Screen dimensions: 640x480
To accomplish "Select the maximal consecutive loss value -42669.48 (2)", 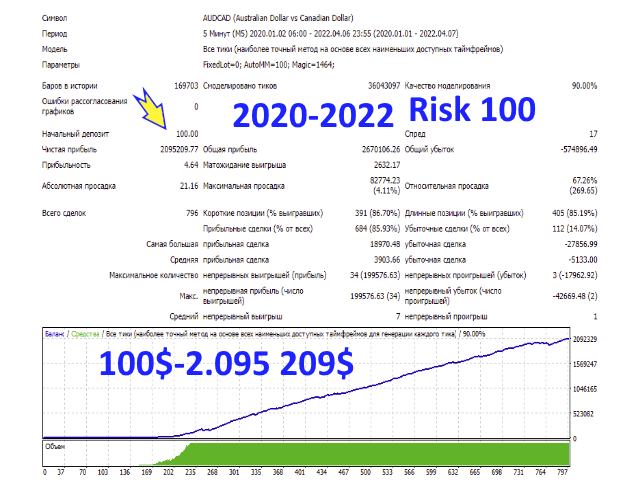I will point(575,296).
